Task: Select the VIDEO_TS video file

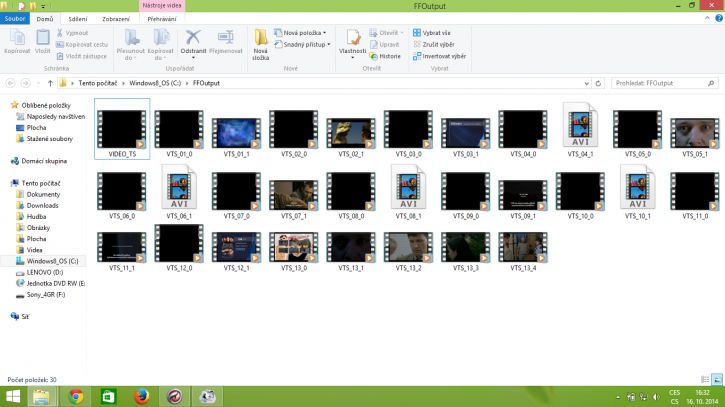Action: 122,129
